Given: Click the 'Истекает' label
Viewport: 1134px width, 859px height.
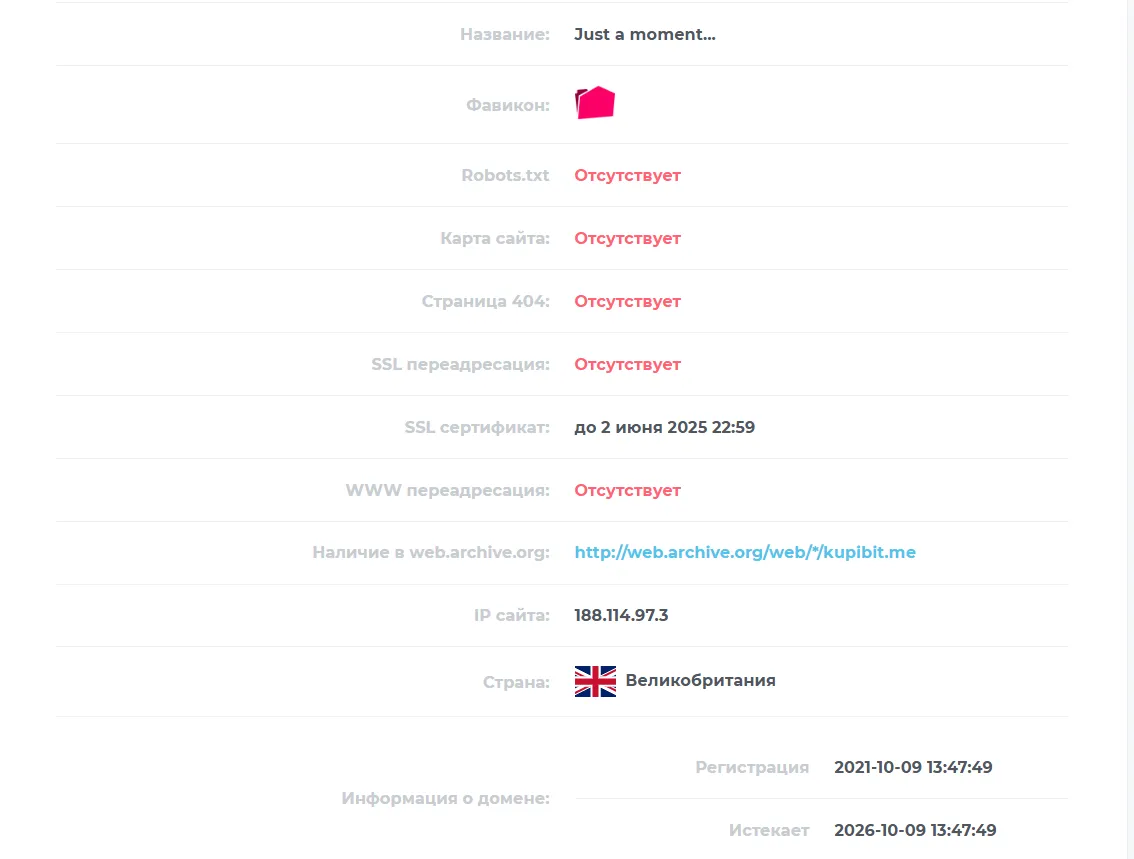Looking at the screenshot, I should click(x=769, y=830).
